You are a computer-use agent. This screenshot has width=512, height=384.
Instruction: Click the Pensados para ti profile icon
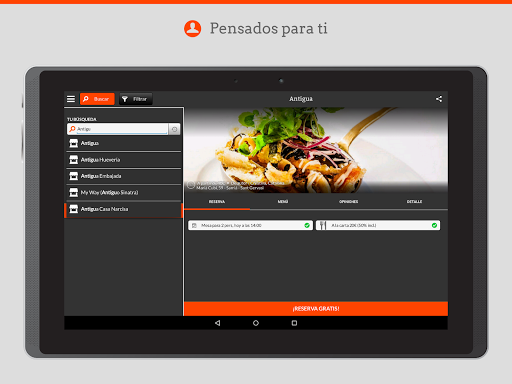click(x=192, y=29)
